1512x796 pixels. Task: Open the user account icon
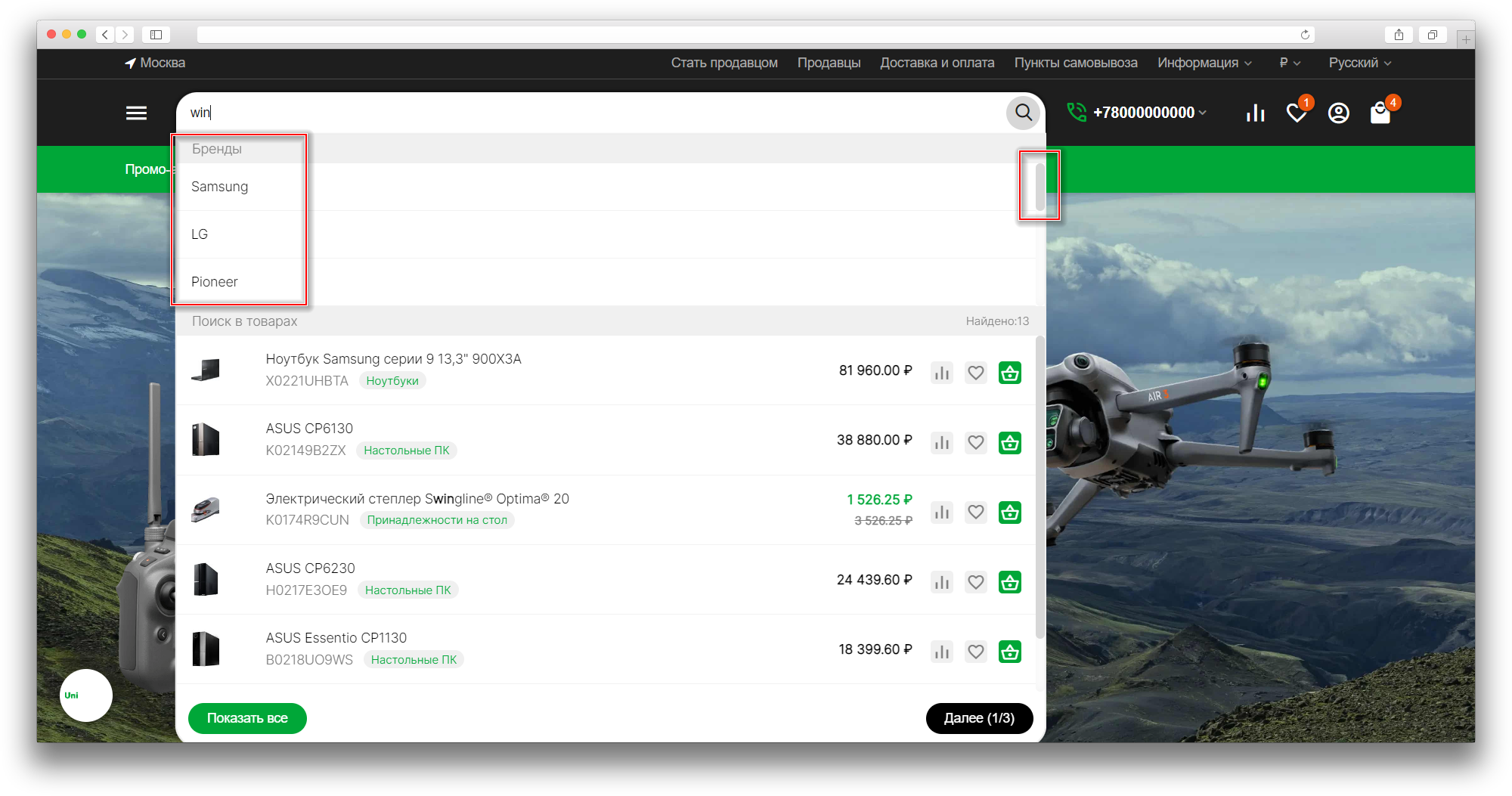point(1338,113)
